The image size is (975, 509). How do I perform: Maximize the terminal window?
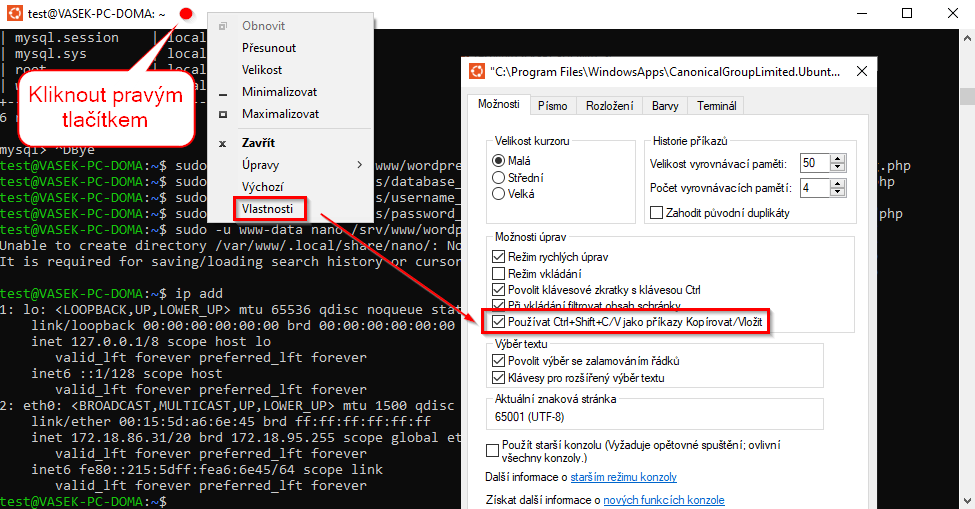click(907, 13)
